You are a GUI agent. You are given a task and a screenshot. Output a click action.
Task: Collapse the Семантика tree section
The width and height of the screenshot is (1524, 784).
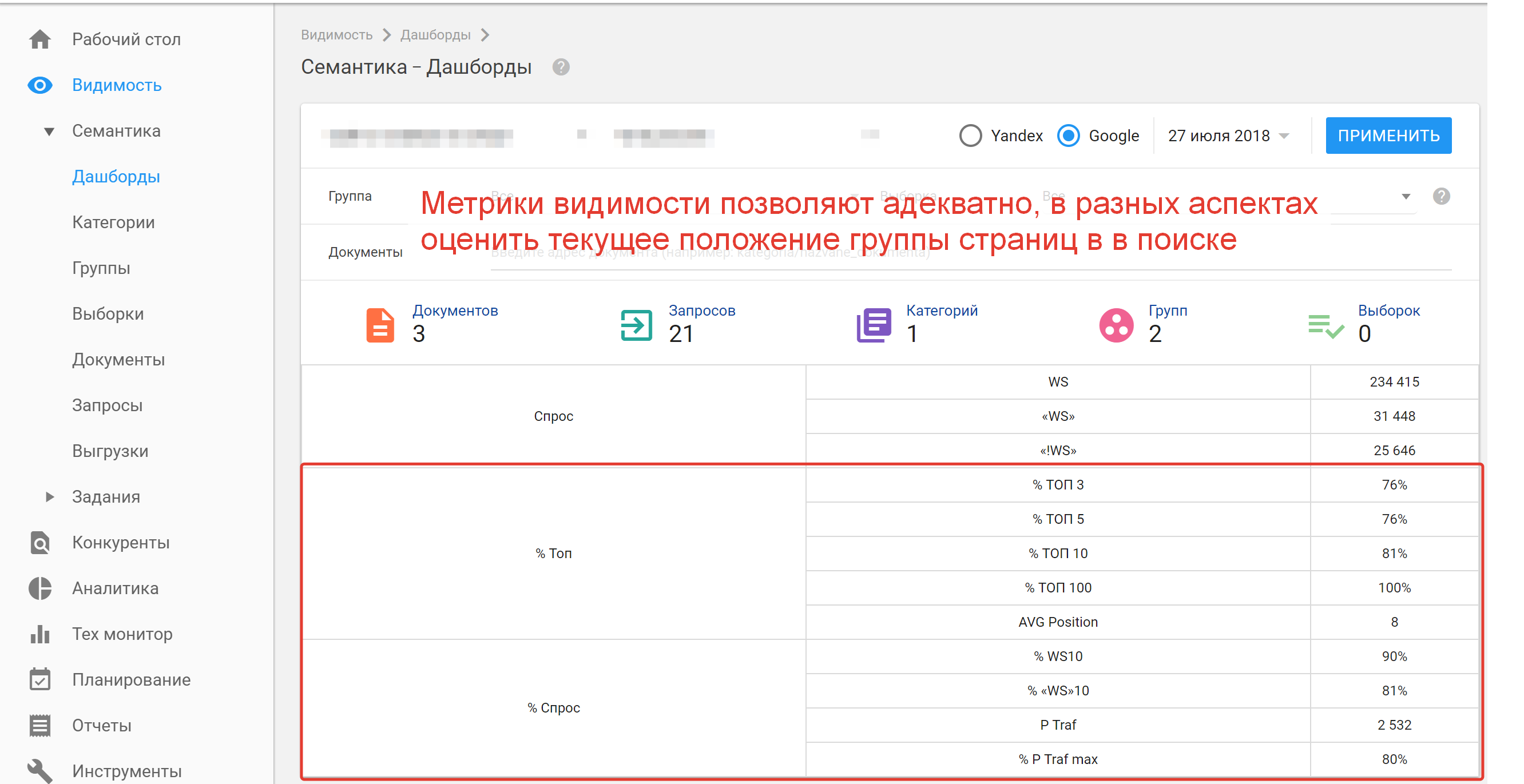tap(50, 132)
